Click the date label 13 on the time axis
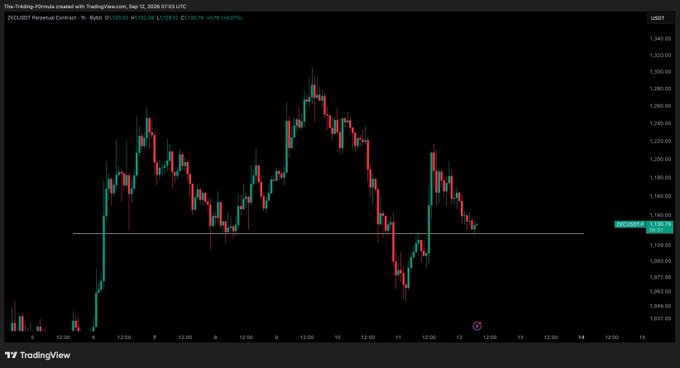680x368 pixels. click(x=520, y=337)
